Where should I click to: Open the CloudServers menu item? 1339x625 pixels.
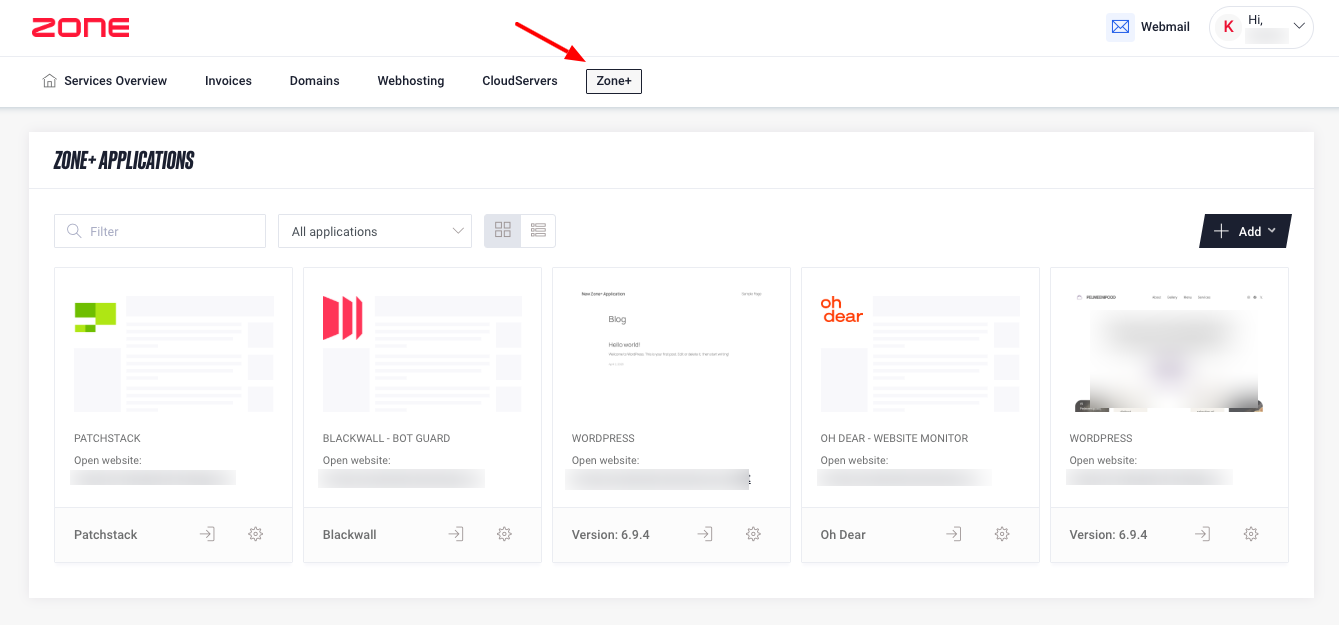pyautogui.click(x=519, y=81)
